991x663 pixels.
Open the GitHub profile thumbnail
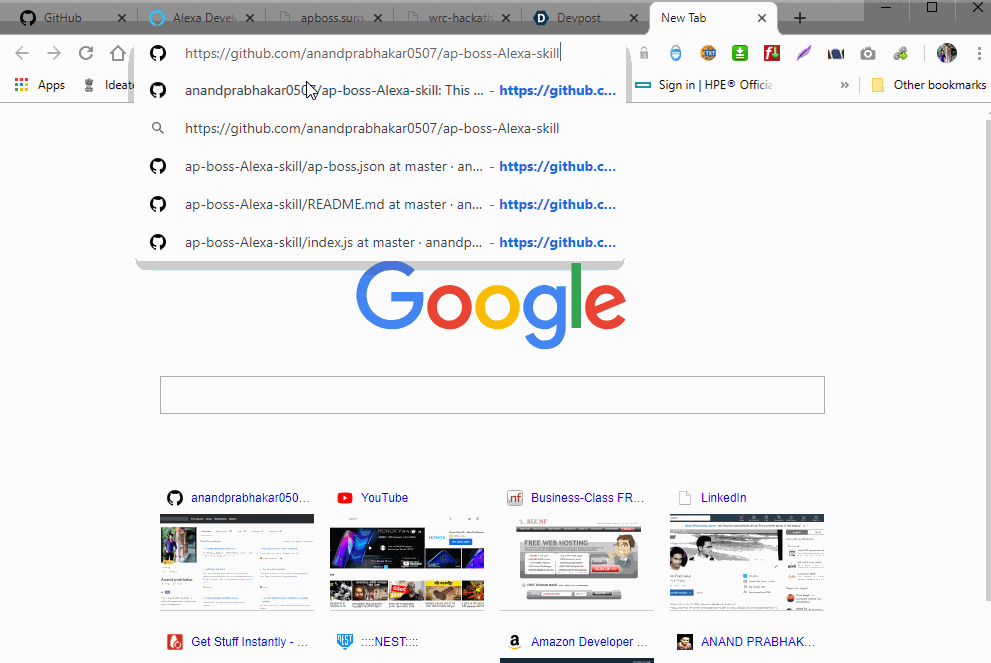237,562
